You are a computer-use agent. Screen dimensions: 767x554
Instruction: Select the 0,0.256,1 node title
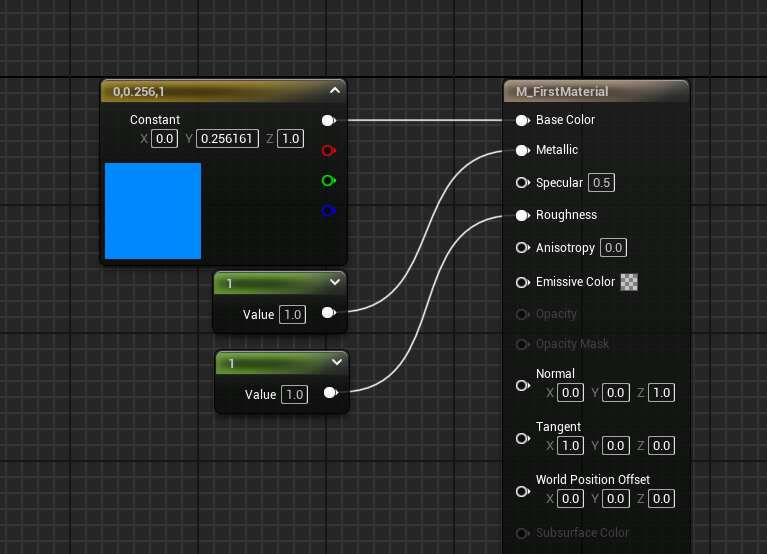[x=138, y=92]
